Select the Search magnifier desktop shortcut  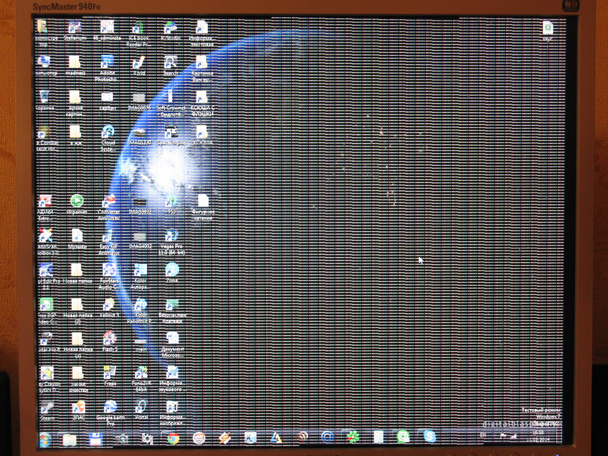(x=171, y=63)
